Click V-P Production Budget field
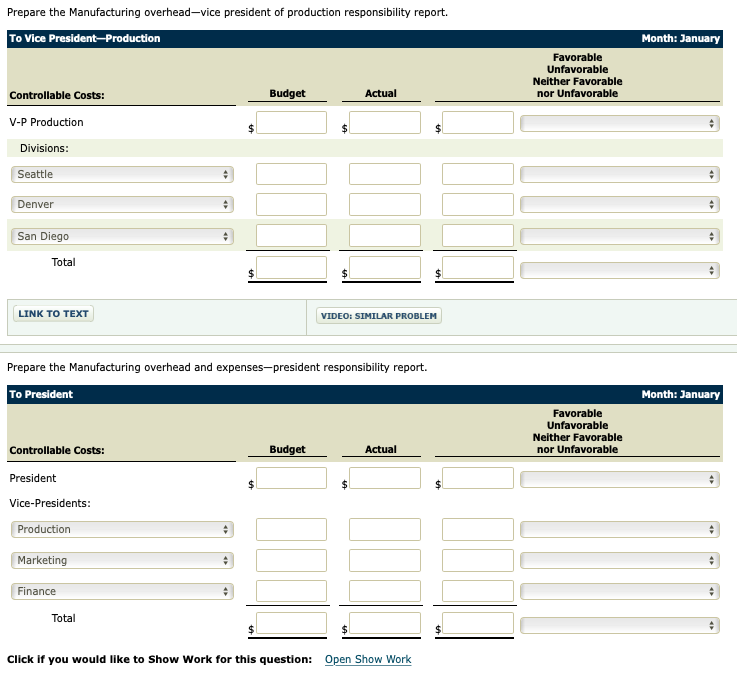737x675 pixels. (291, 123)
